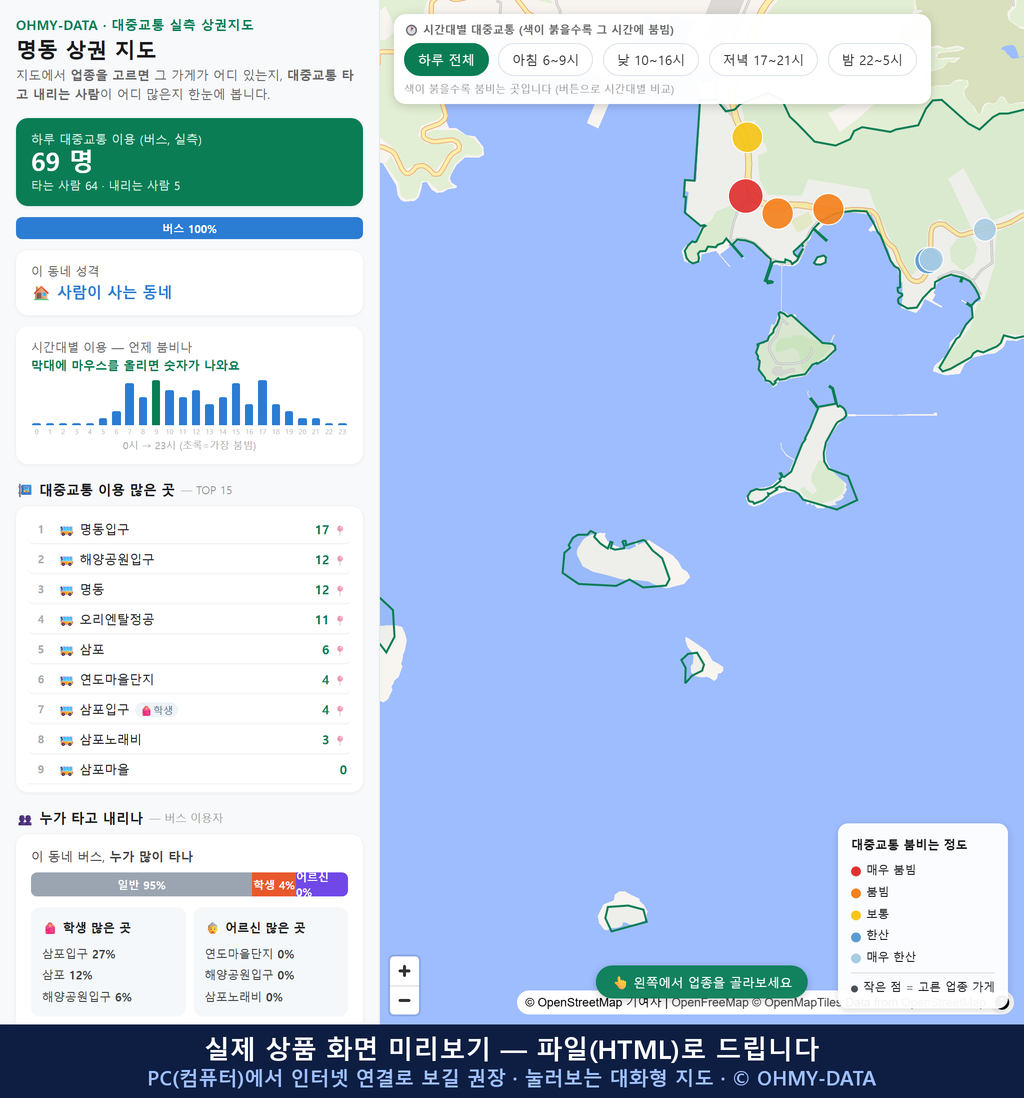Click the 연도마을단지 0% text

[249, 954]
